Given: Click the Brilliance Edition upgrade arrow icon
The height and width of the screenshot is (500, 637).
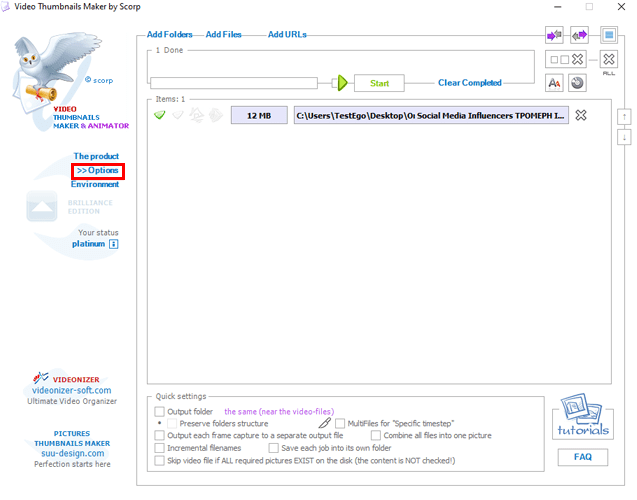Looking at the screenshot, I should click(42, 206).
